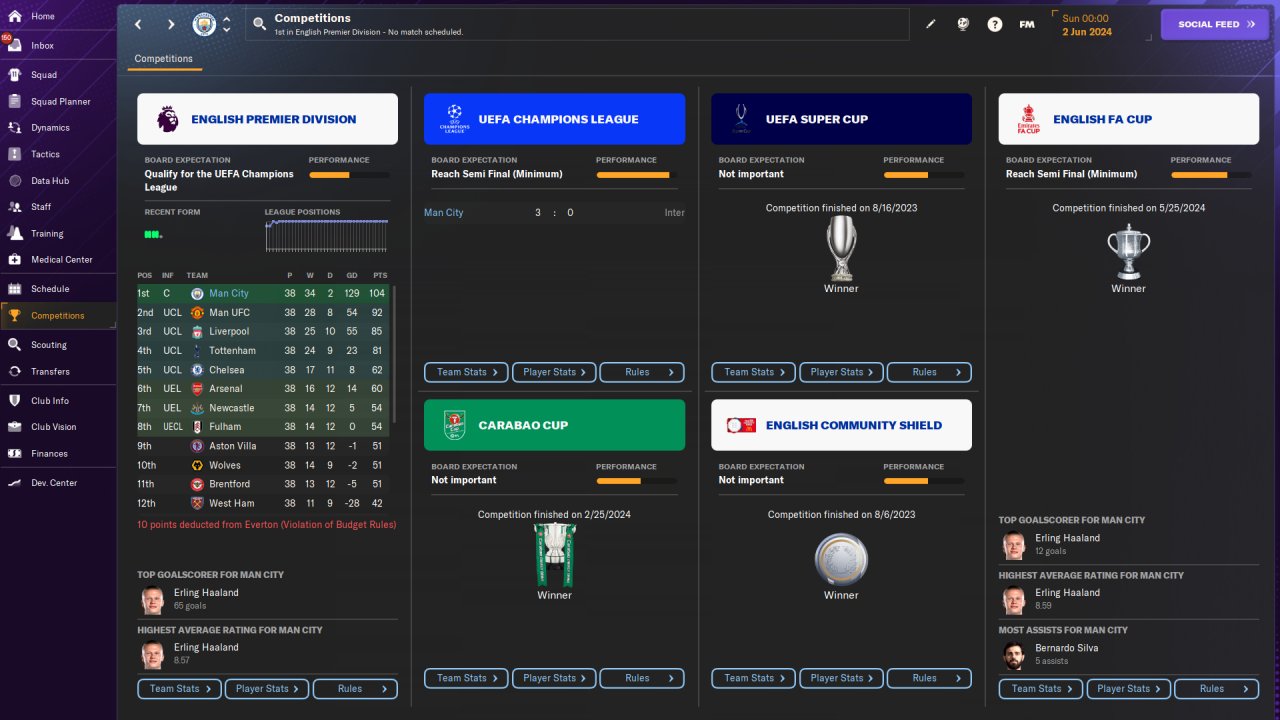Image resolution: width=1280 pixels, height=720 pixels.
Task: Click the pencil edit icon in the top bar
Action: pos(931,24)
